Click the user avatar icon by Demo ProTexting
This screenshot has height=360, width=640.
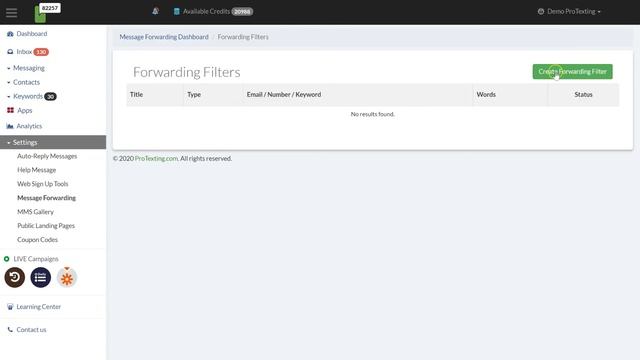coord(541,11)
